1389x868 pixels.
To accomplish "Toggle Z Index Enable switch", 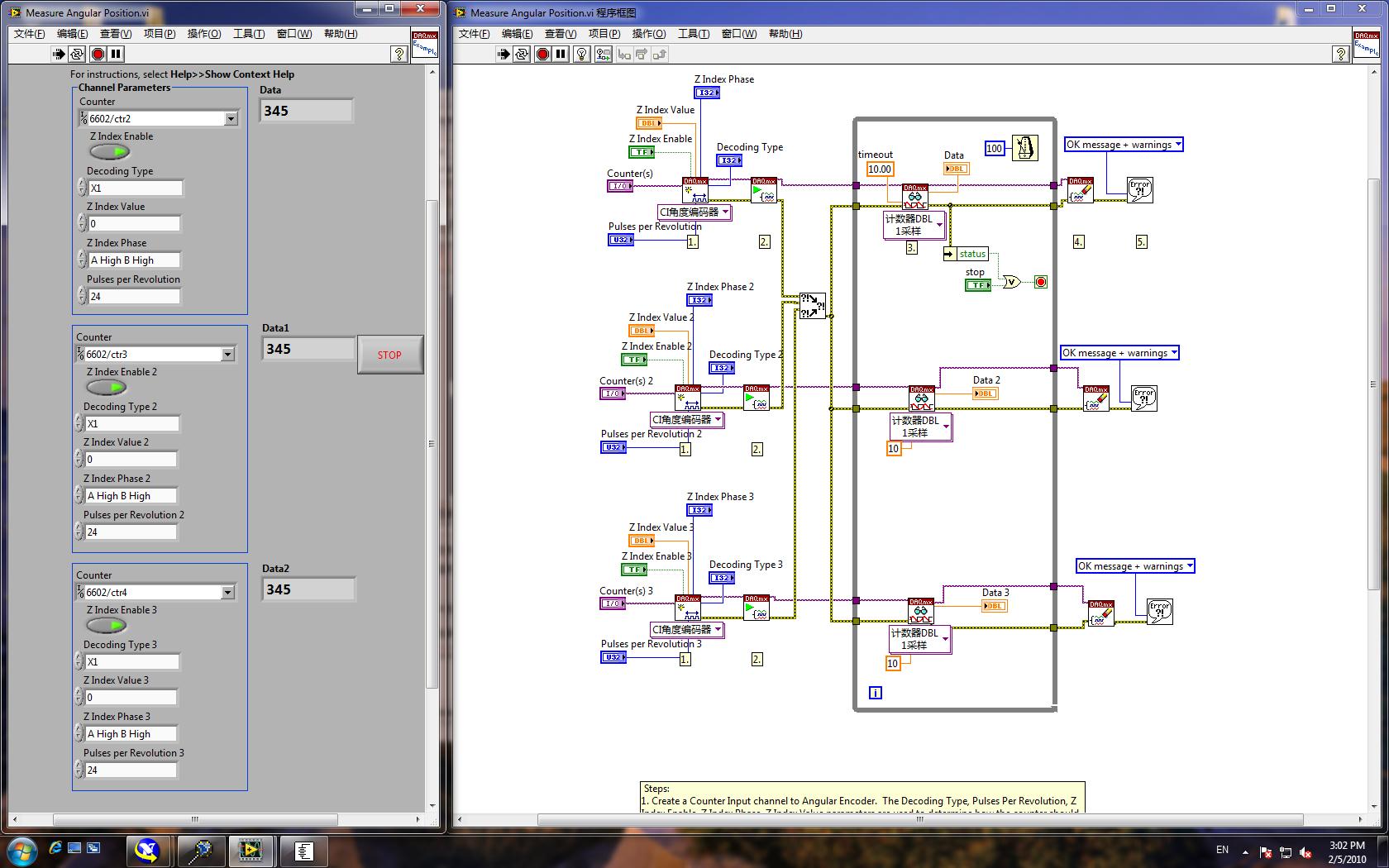I will (110, 152).
